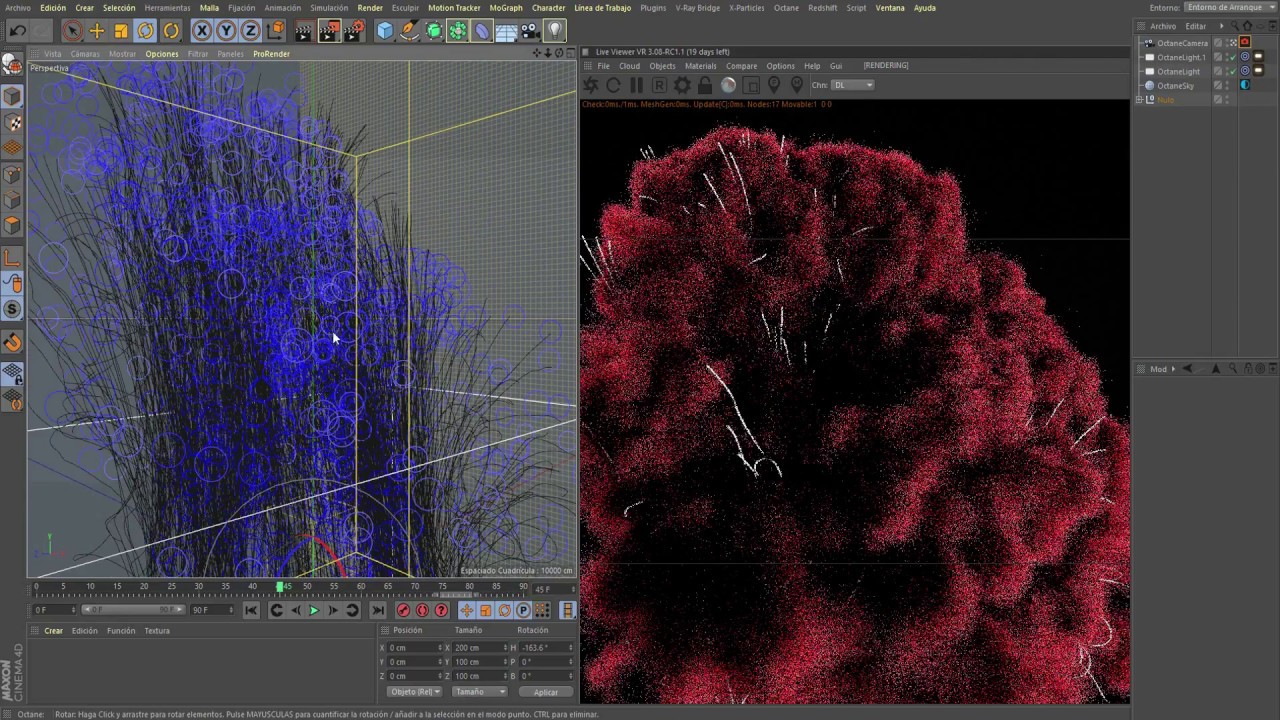Viewport: 1280px width, 720px height.
Task: Select the active Rotate tool
Action: [x=146, y=31]
